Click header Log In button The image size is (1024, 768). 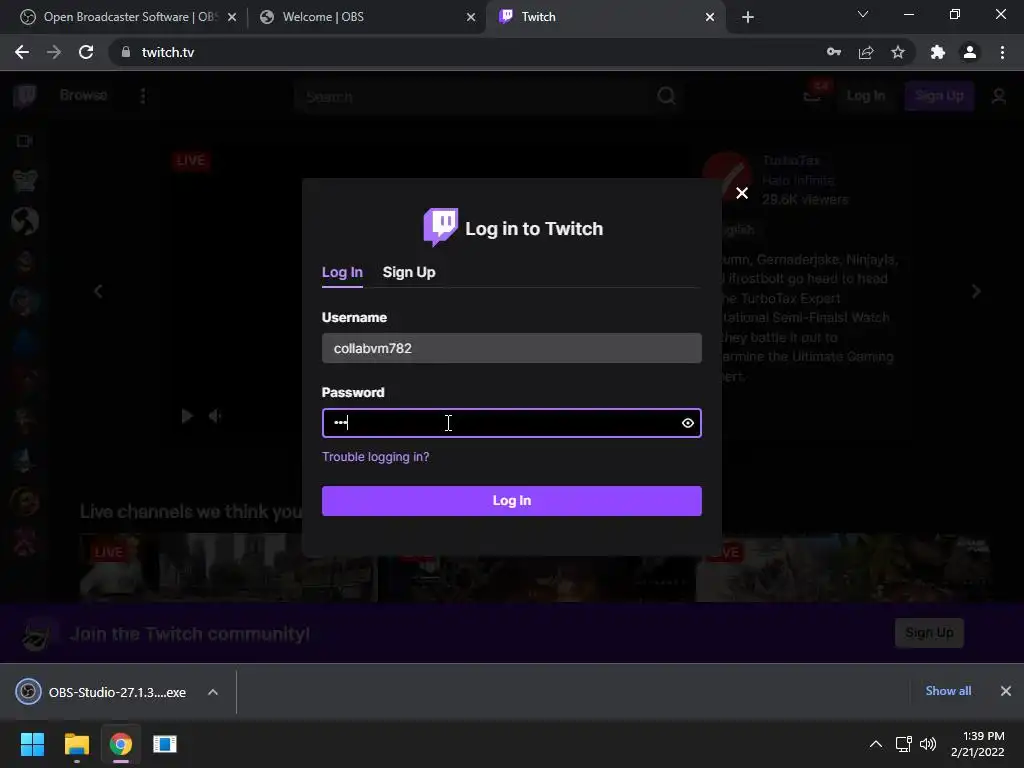(x=866, y=96)
